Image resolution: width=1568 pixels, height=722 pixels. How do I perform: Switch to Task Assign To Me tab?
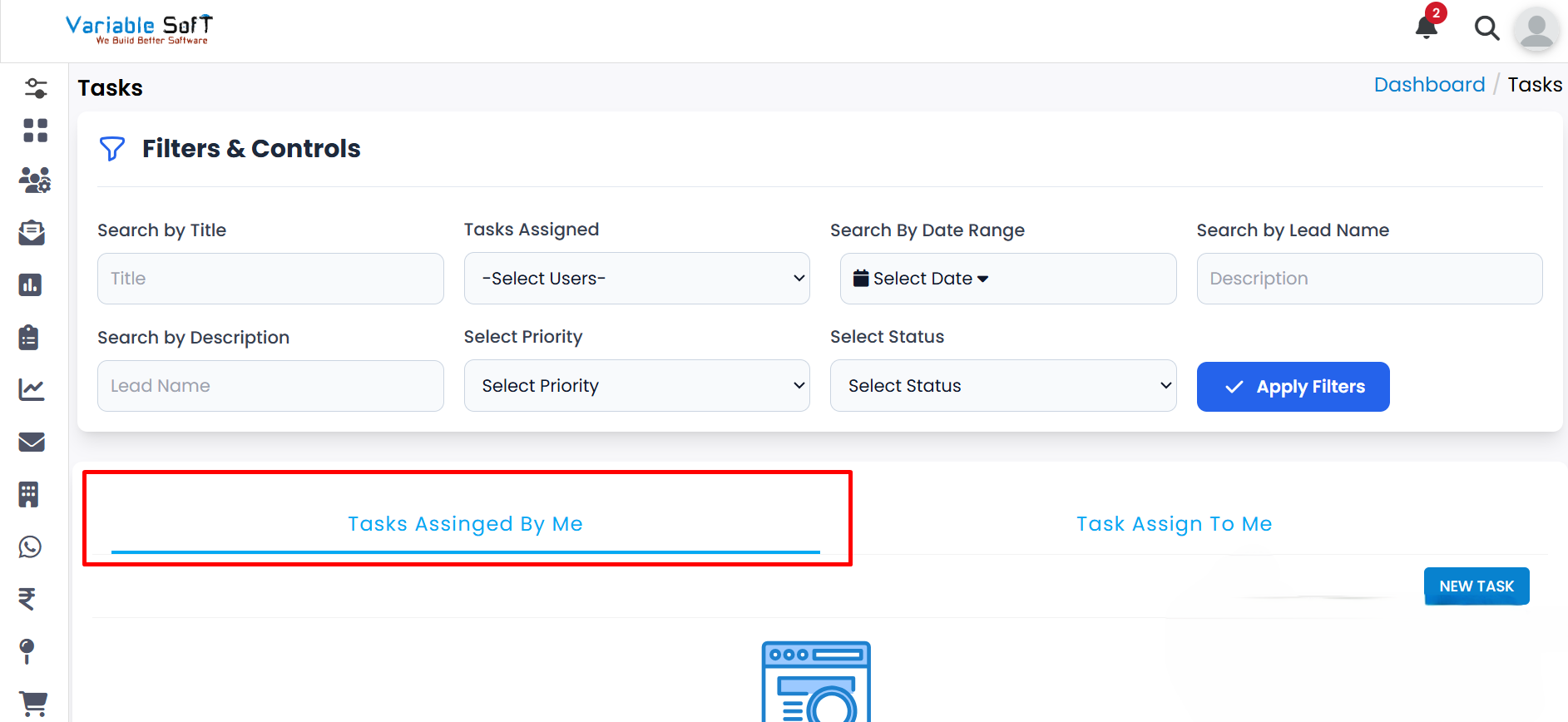click(1174, 524)
